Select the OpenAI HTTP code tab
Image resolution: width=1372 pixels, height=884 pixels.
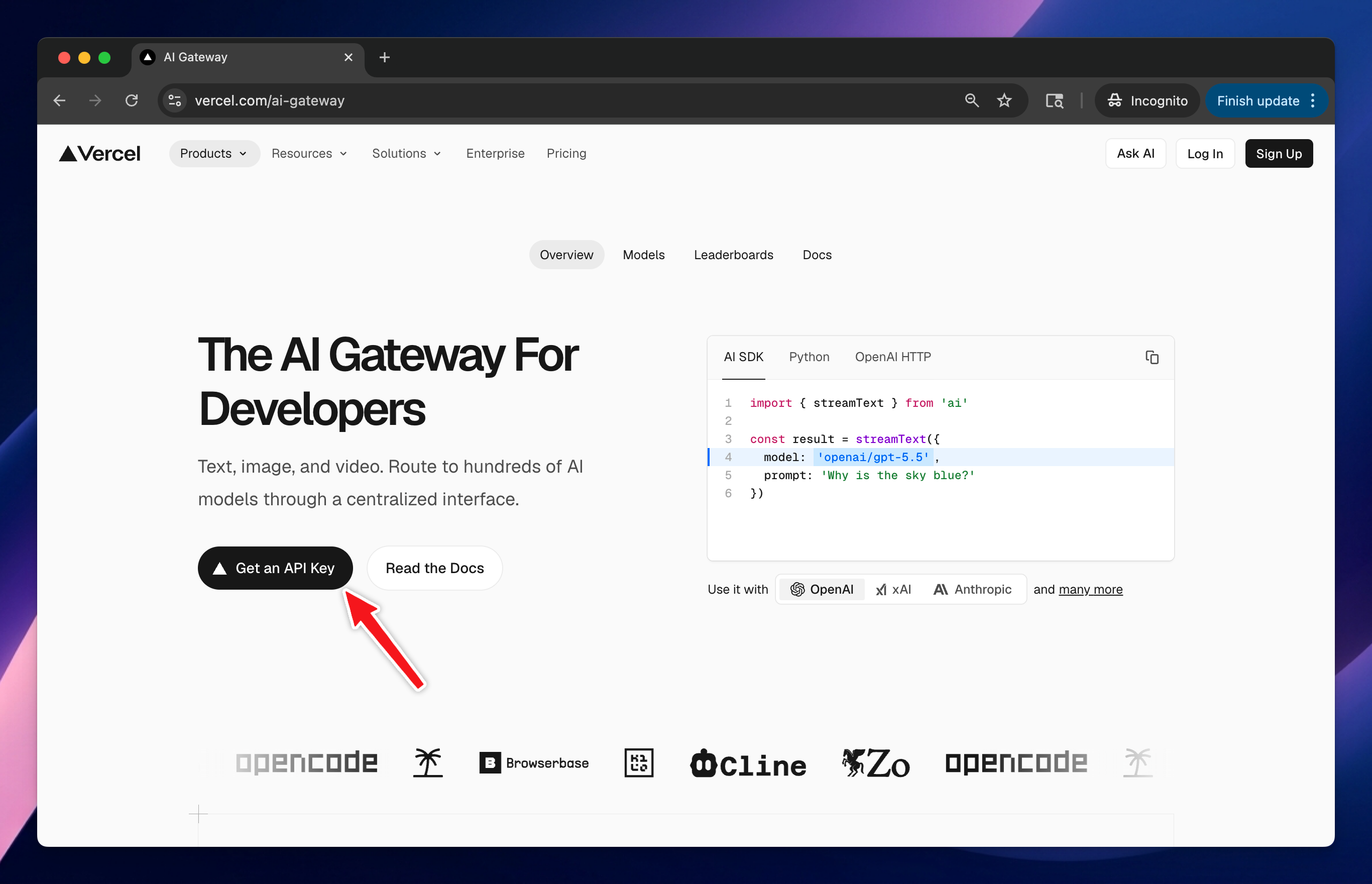(x=893, y=357)
